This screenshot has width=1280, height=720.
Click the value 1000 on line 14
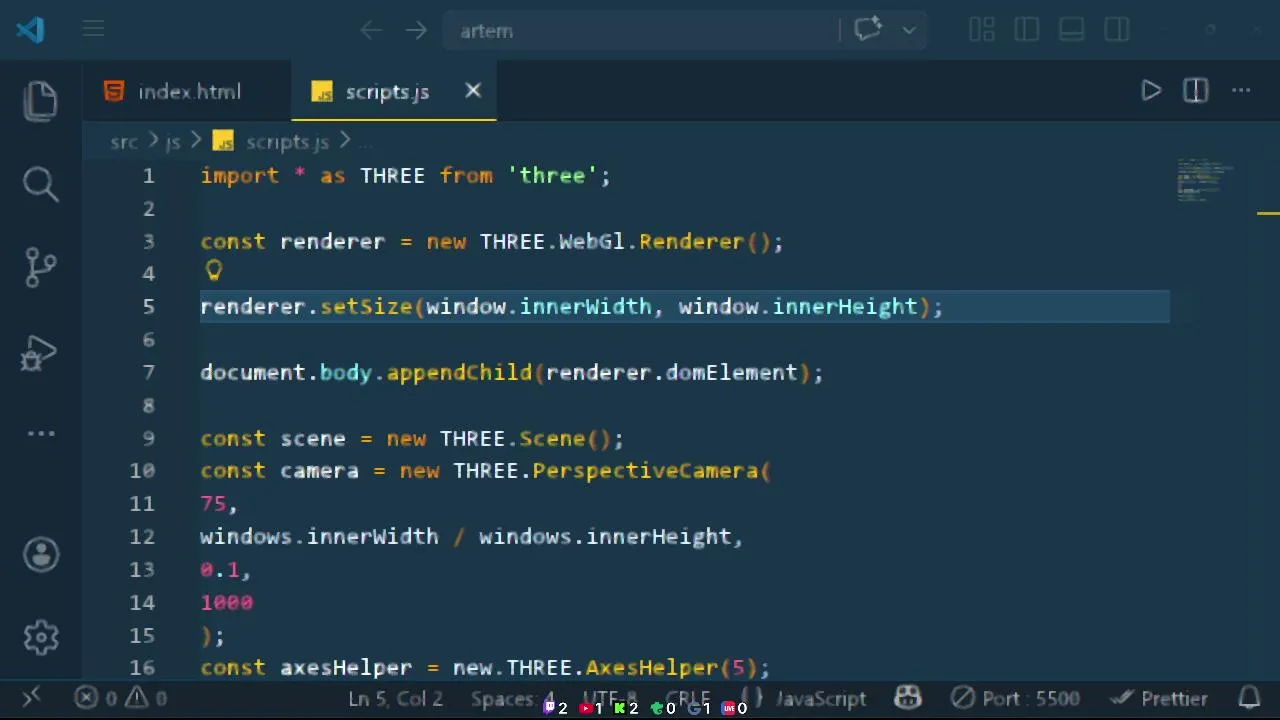tap(227, 603)
